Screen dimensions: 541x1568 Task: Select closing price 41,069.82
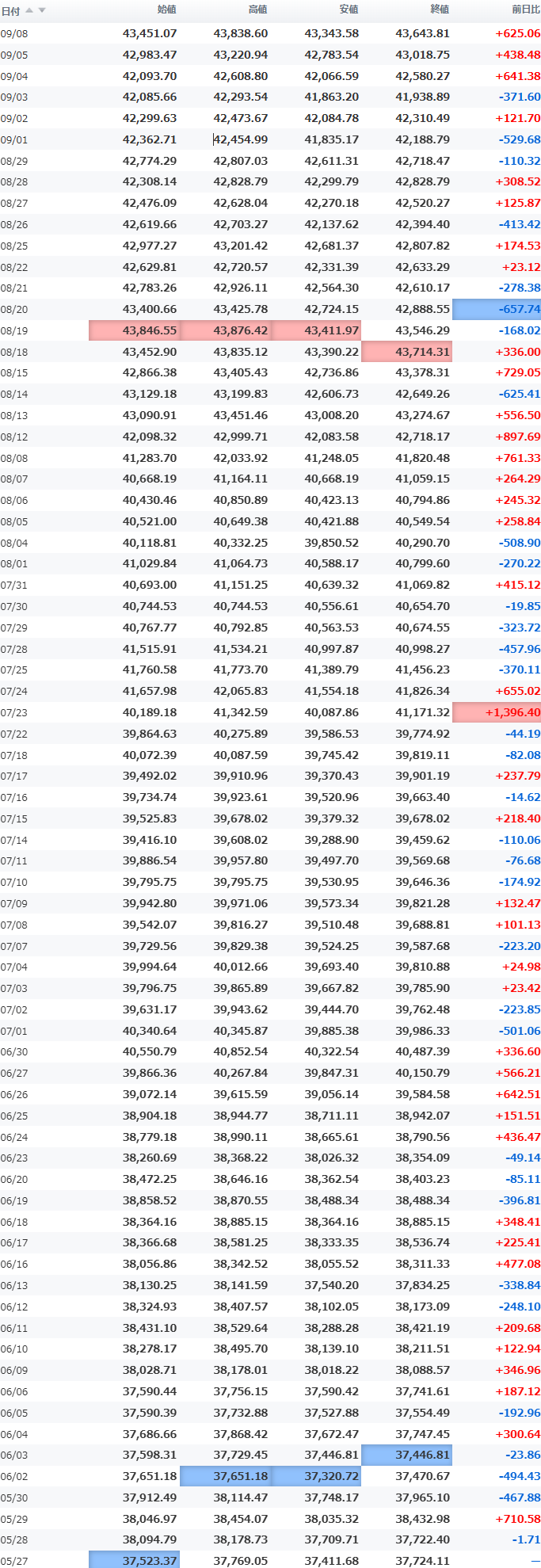[422, 585]
